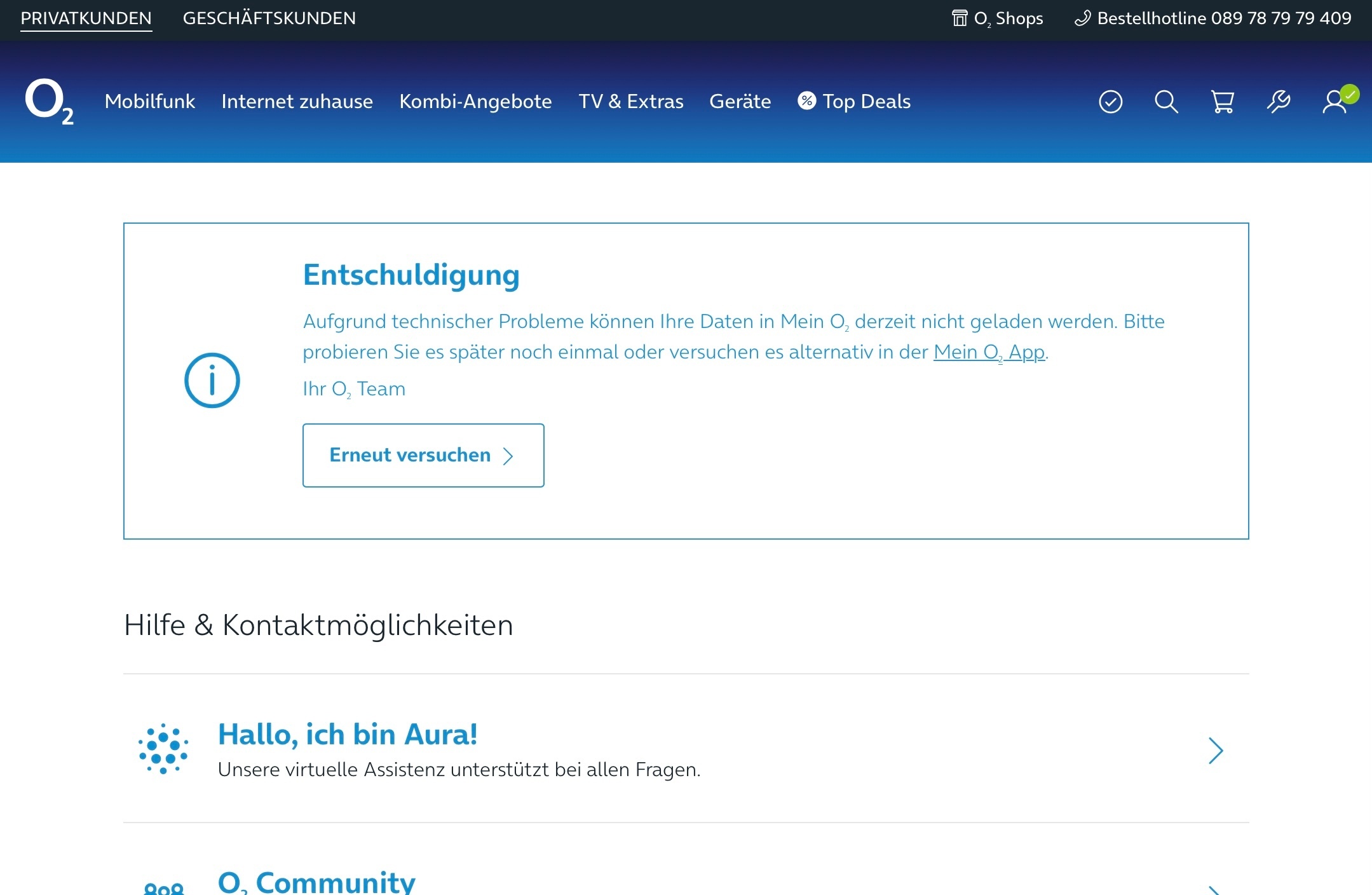
Task: Click the Hilfe & Kontaktmöglichkeiten heading
Action: click(318, 625)
